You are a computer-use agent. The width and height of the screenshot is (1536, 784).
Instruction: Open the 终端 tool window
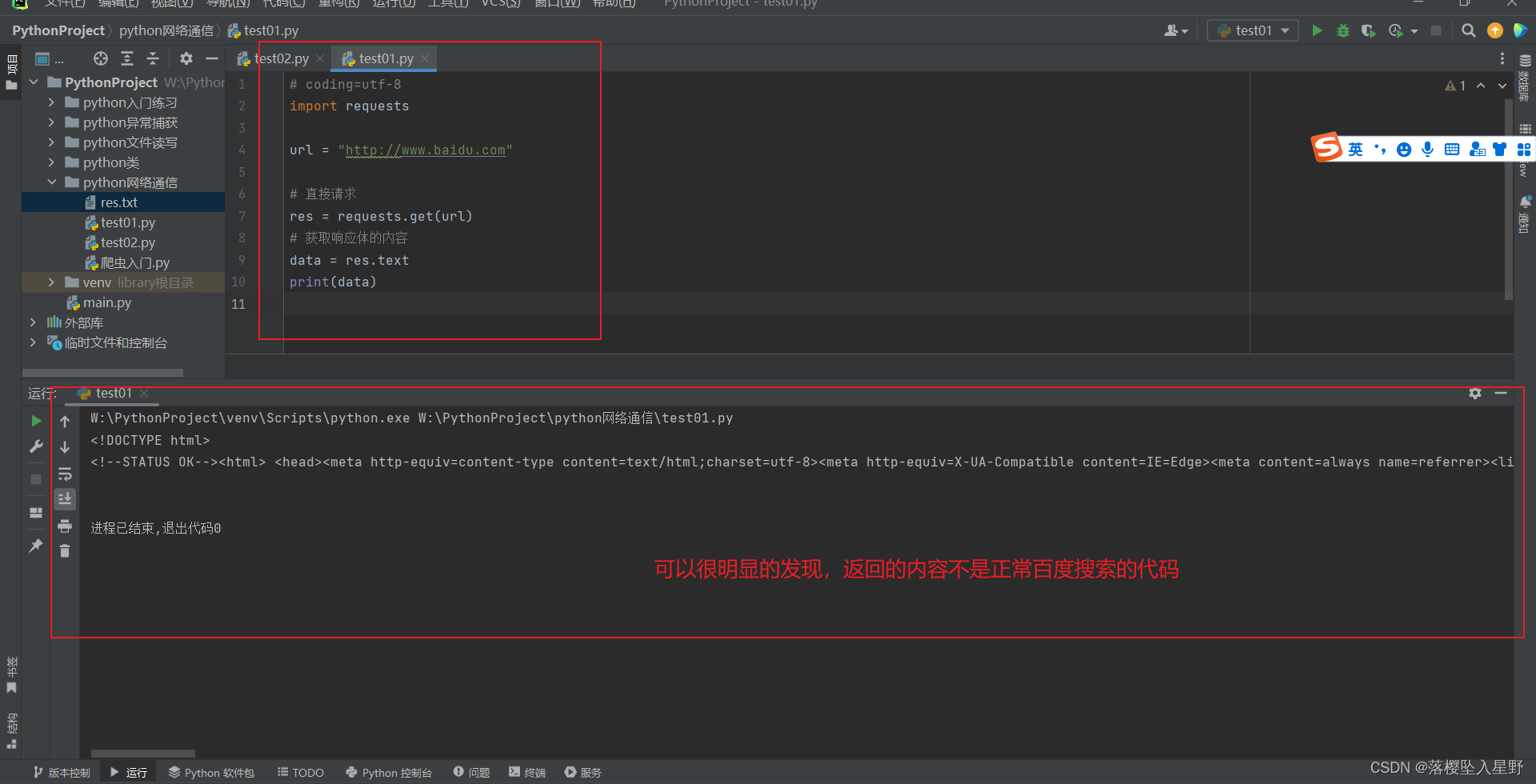pyautogui.click(x=527, y=772)
